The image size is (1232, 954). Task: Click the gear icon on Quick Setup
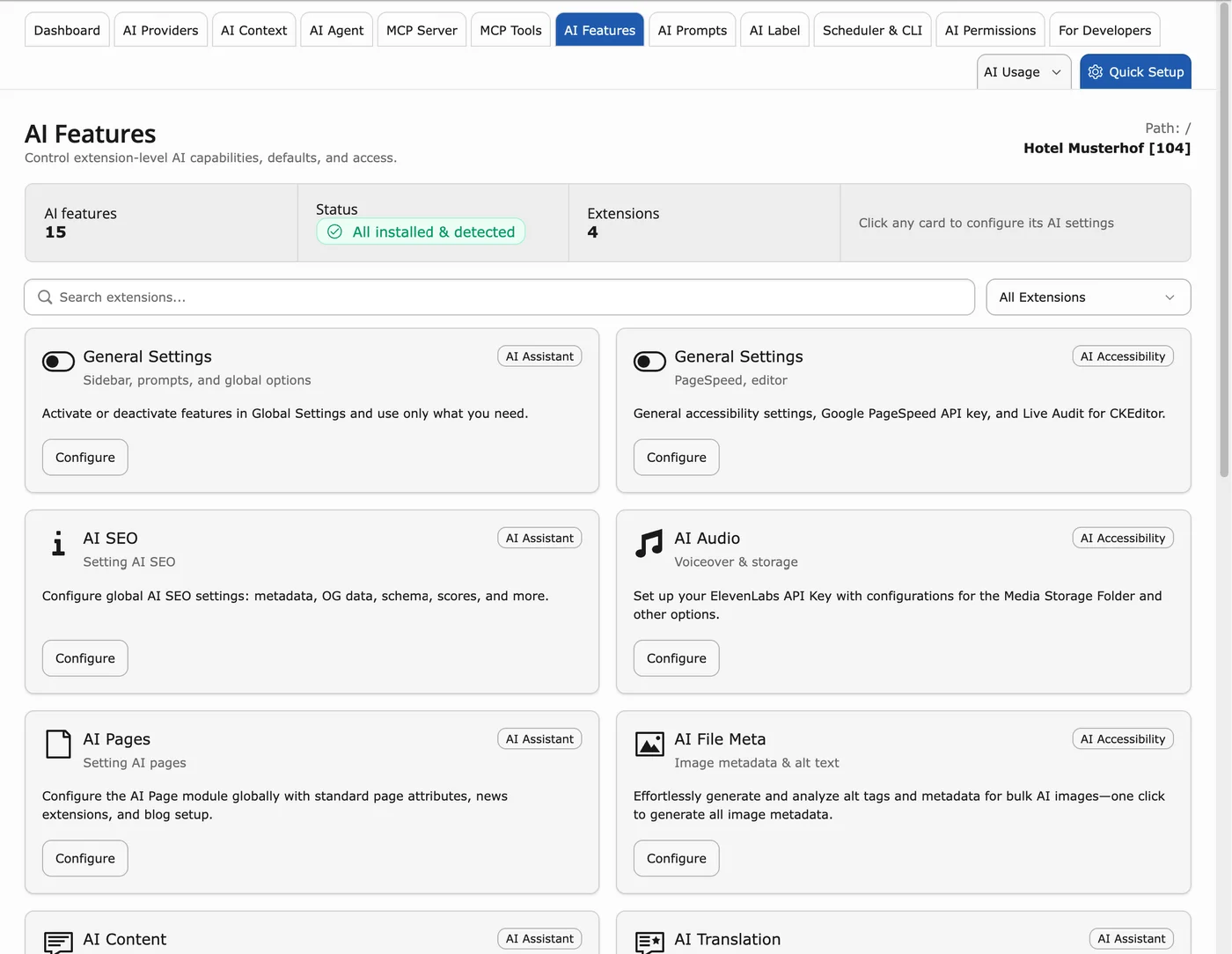[1096, 72]
